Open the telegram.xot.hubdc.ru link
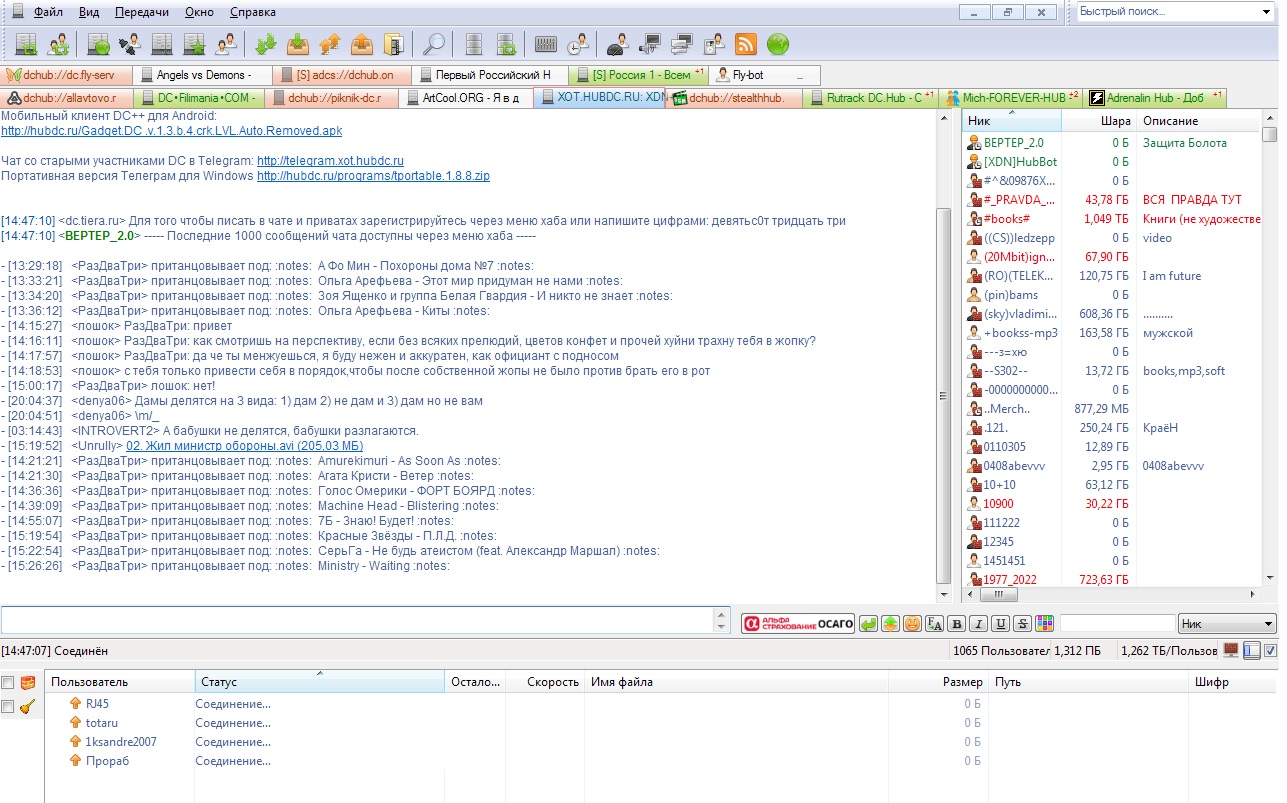 pos(330,161)
